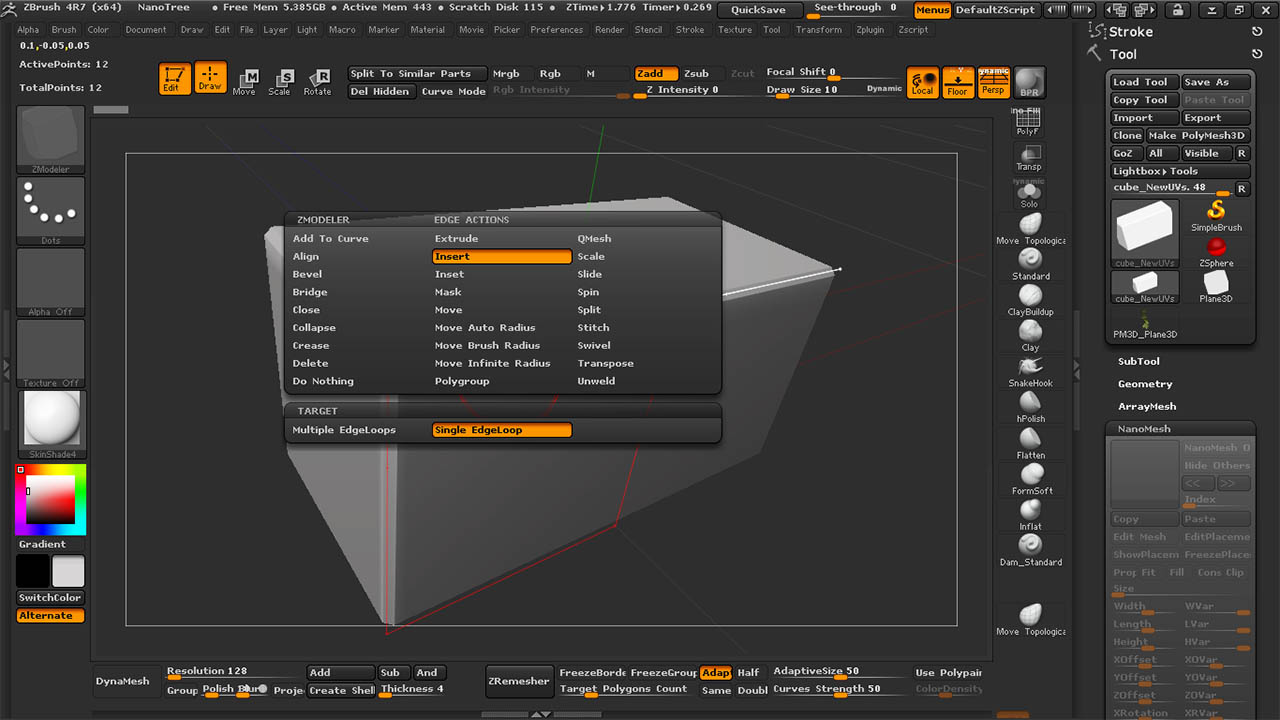1280x720 pixels.
Task: Click the DynaMesh button
Action: [123, 681]
